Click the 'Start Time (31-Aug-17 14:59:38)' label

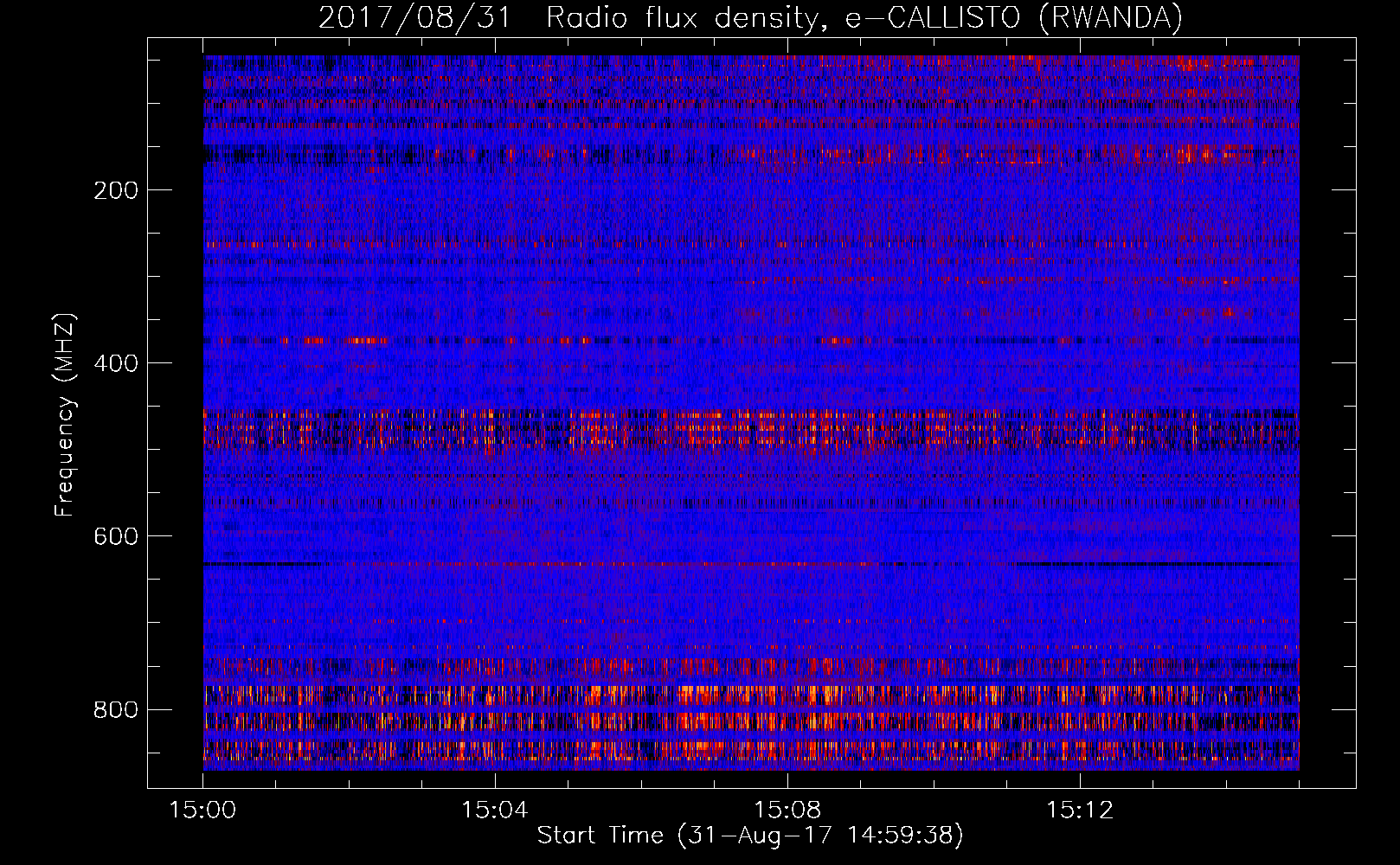coord(750,836)
